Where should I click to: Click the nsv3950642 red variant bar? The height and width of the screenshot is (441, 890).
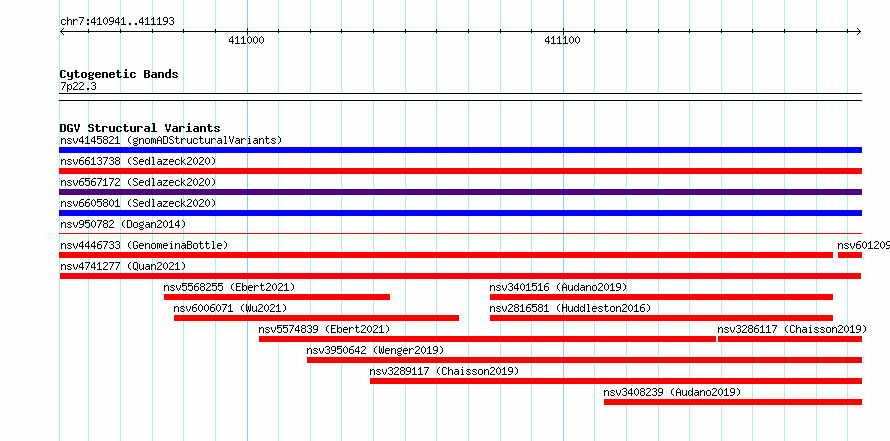[x=585, y=360]
